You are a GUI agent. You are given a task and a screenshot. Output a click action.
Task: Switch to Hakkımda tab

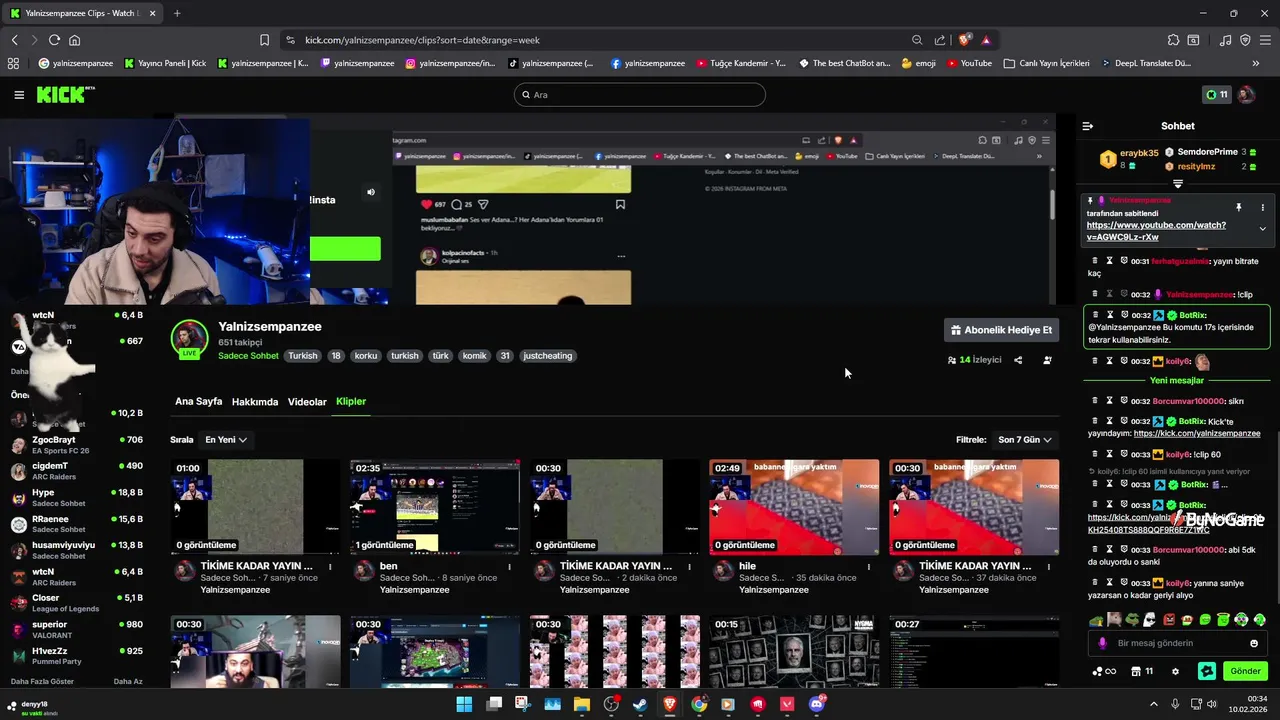255,401
